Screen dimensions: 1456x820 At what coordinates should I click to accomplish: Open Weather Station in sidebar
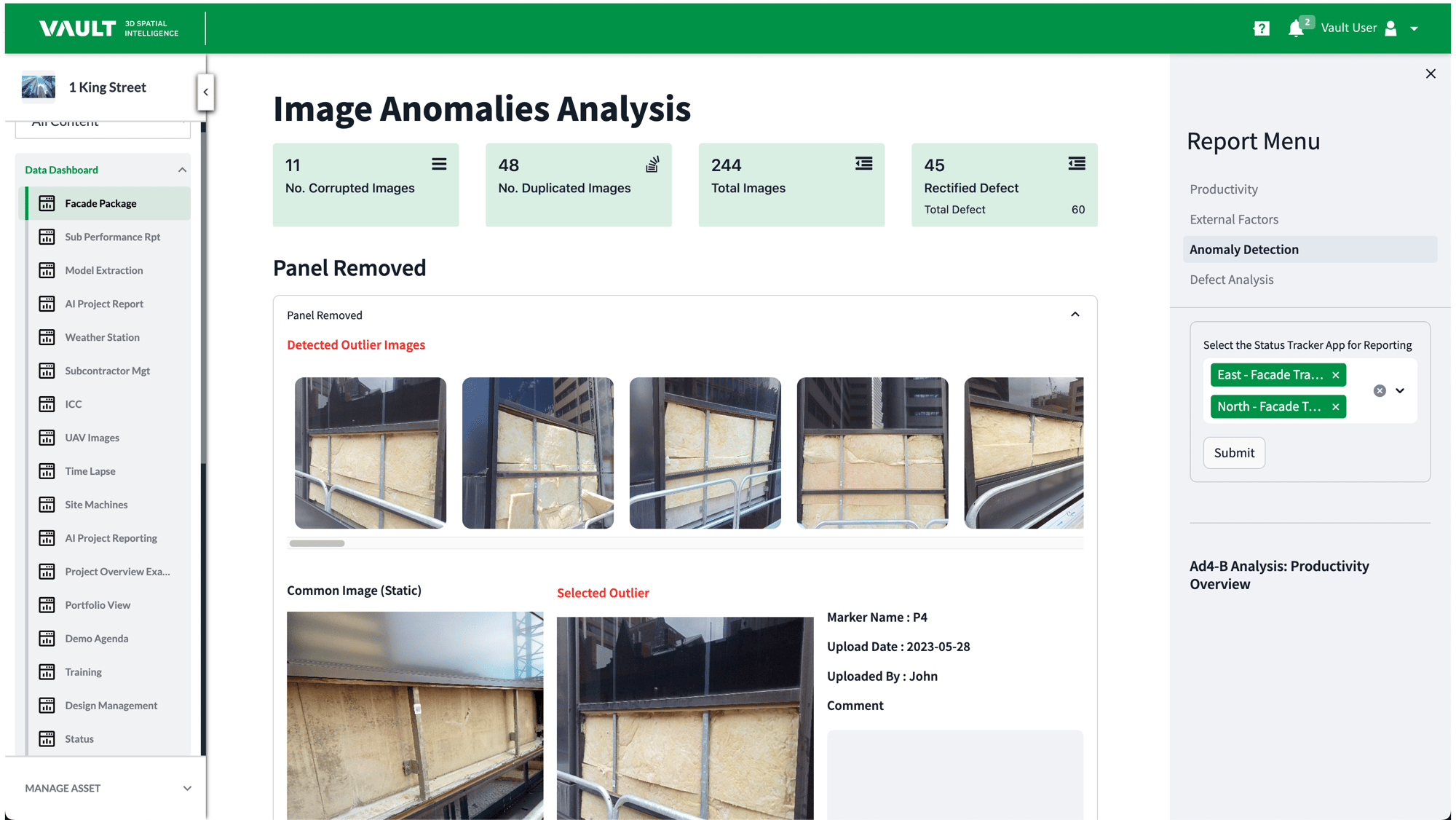click(108, 337)
